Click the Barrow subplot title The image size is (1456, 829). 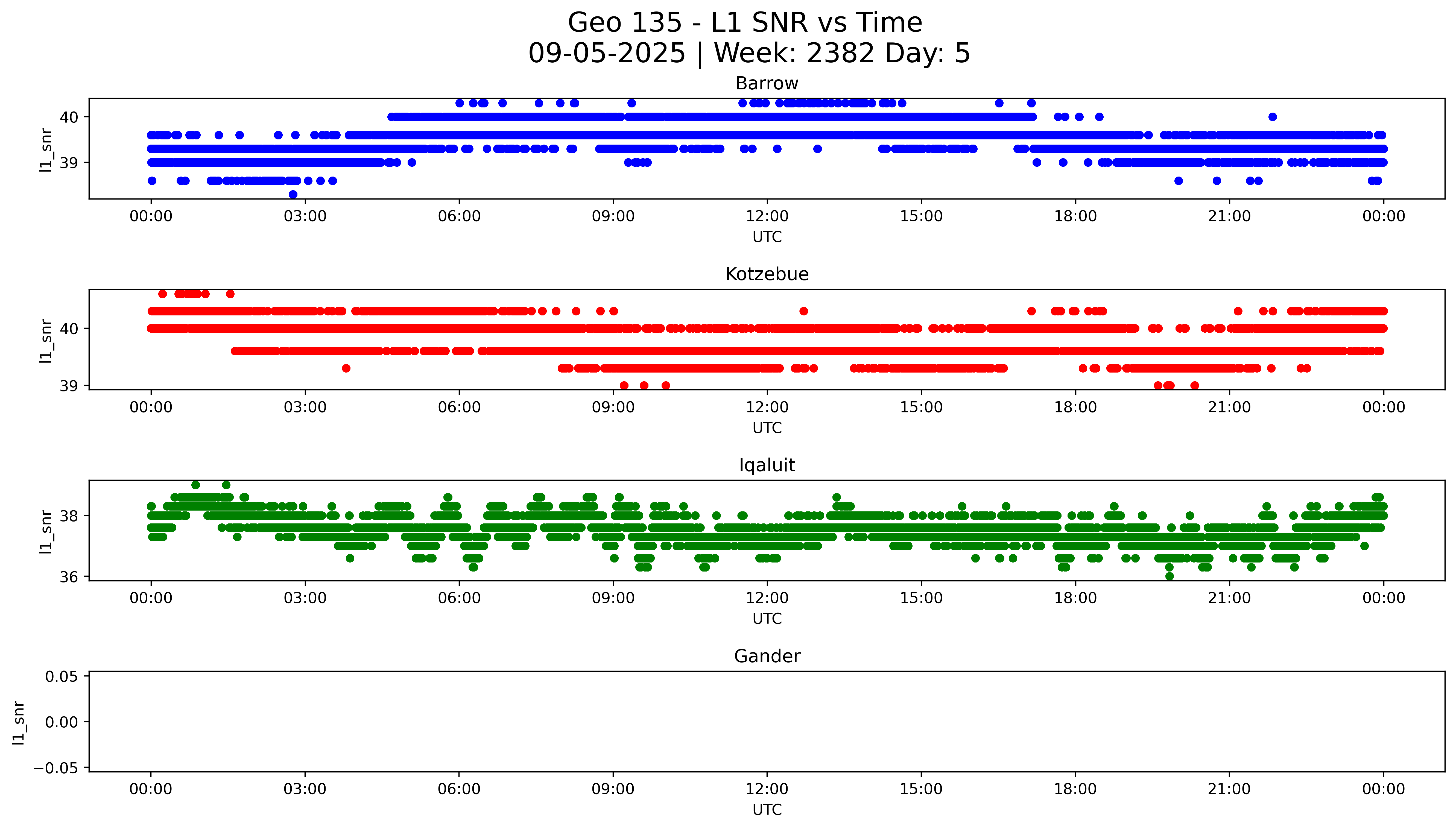(x=767, y=84)
